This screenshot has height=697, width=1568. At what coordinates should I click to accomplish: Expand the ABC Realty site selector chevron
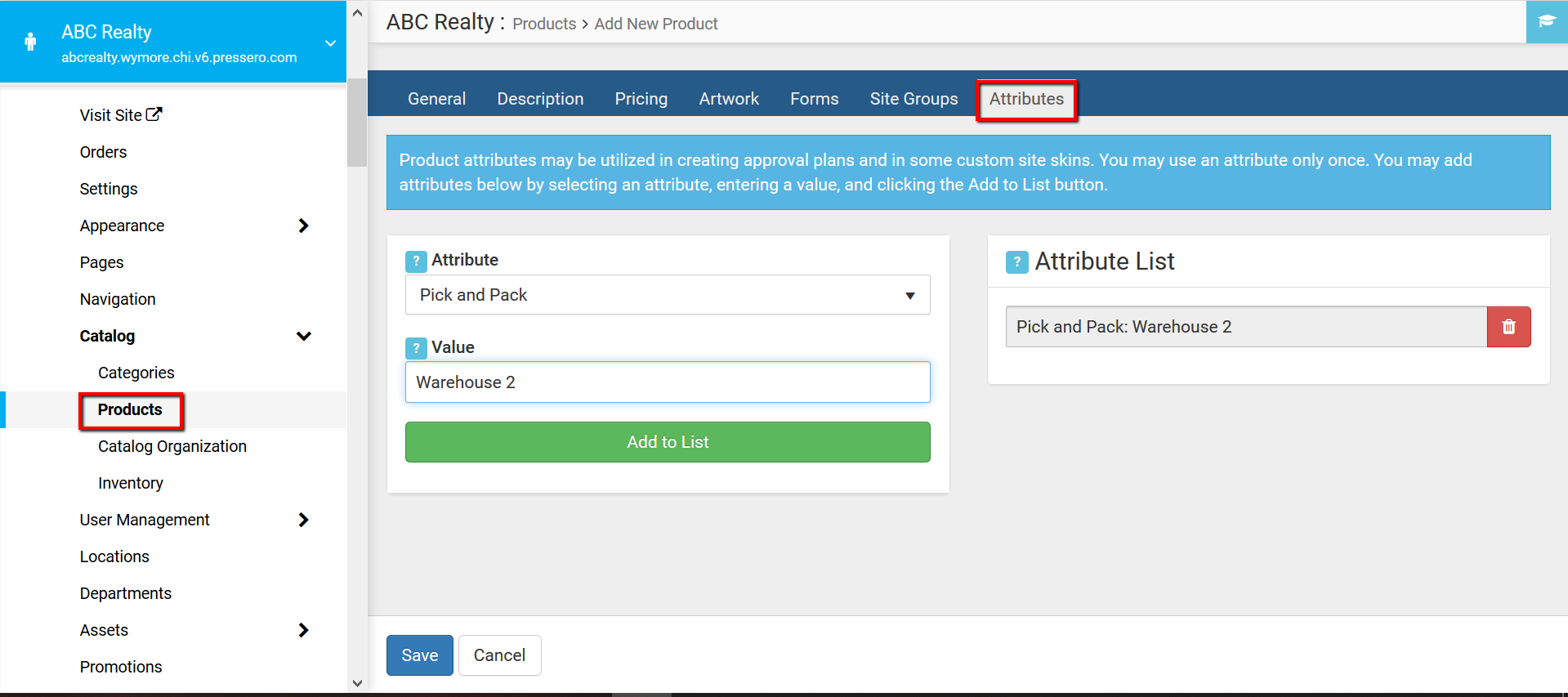tap(330, 43)
